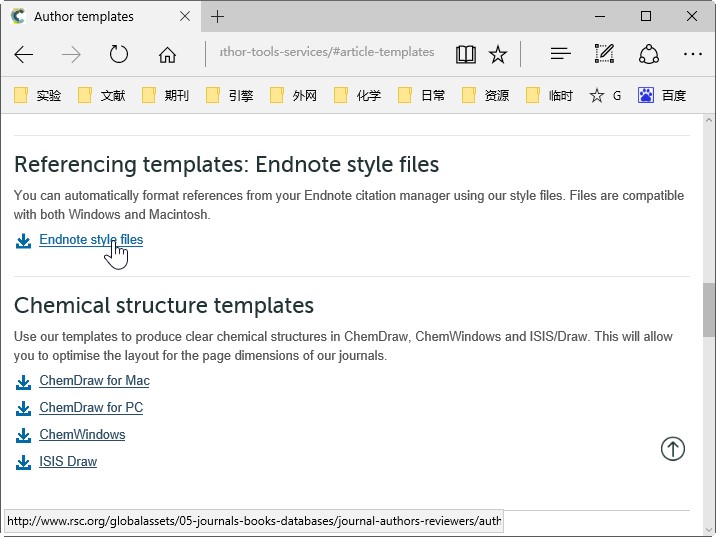This screenshot has width=716, height=537.
Task: Click the back-to-top circular arrow button
Action: [x=673, y=448]
